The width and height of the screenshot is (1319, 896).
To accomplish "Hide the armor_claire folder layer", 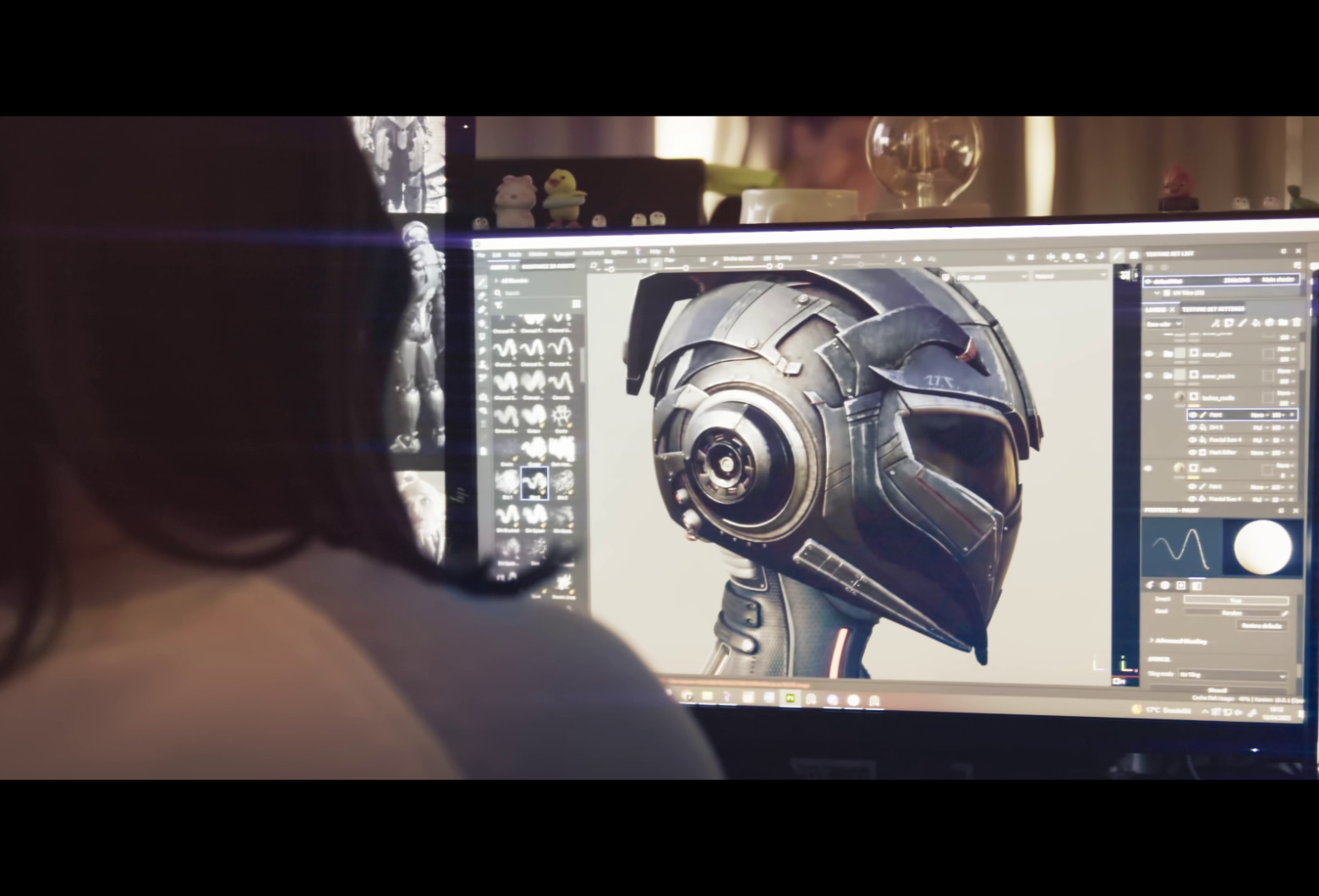I will 1148,354.
